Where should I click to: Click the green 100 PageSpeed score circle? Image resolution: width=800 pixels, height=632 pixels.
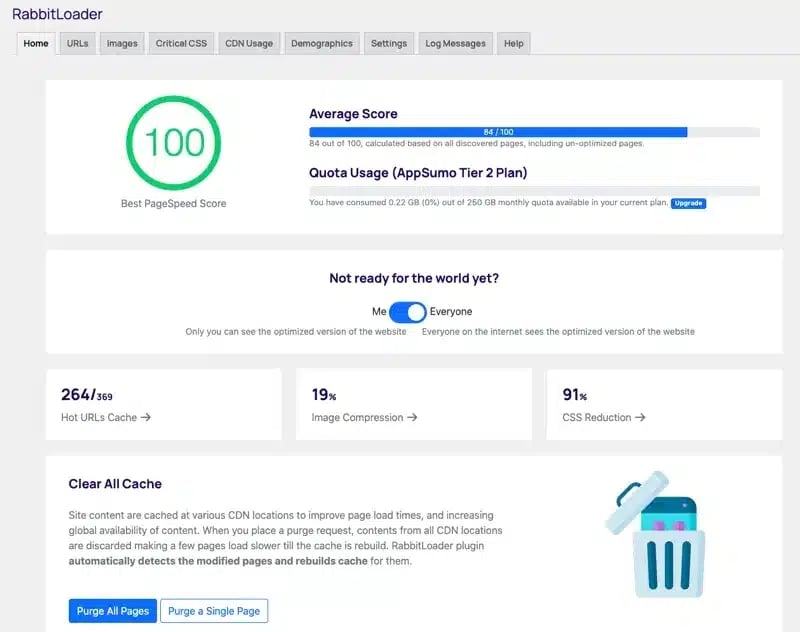pyautogui.click(x=173, y=143)
